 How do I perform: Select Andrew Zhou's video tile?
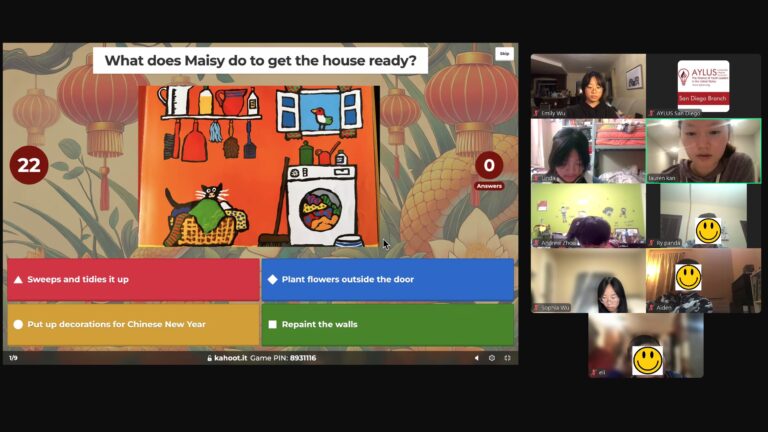coord(588,216)
